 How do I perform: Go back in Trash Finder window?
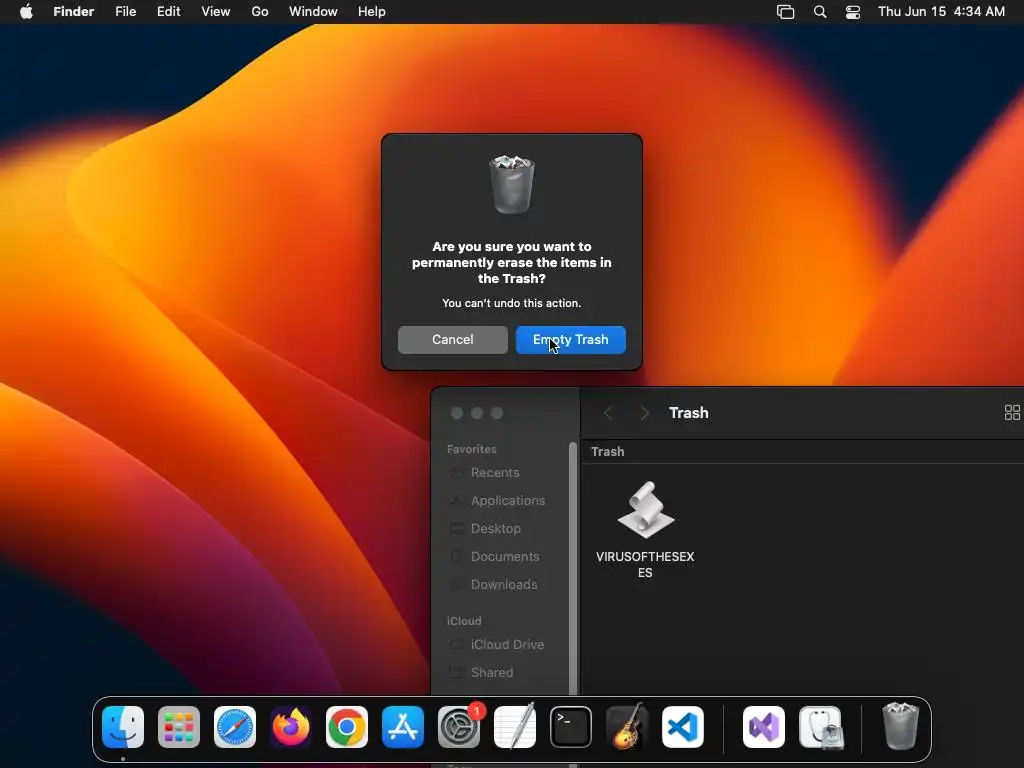[x=608, y=413]
